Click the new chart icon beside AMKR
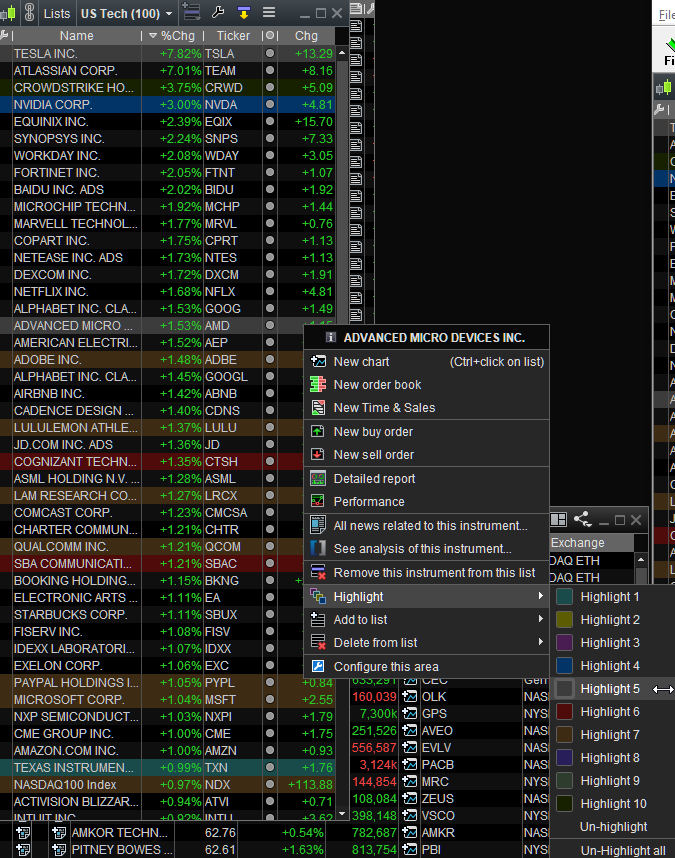This screenshot has height=858, width=675. point(409,832)
